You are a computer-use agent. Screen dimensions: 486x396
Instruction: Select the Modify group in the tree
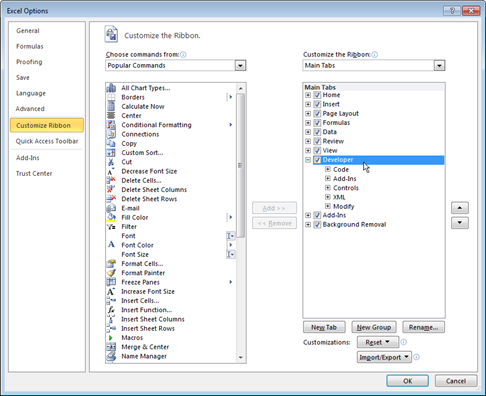point(343,206)
